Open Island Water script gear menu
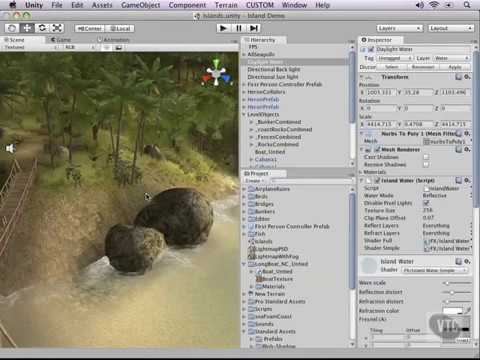Screen dimensions: 480x360 coord(467,180)
